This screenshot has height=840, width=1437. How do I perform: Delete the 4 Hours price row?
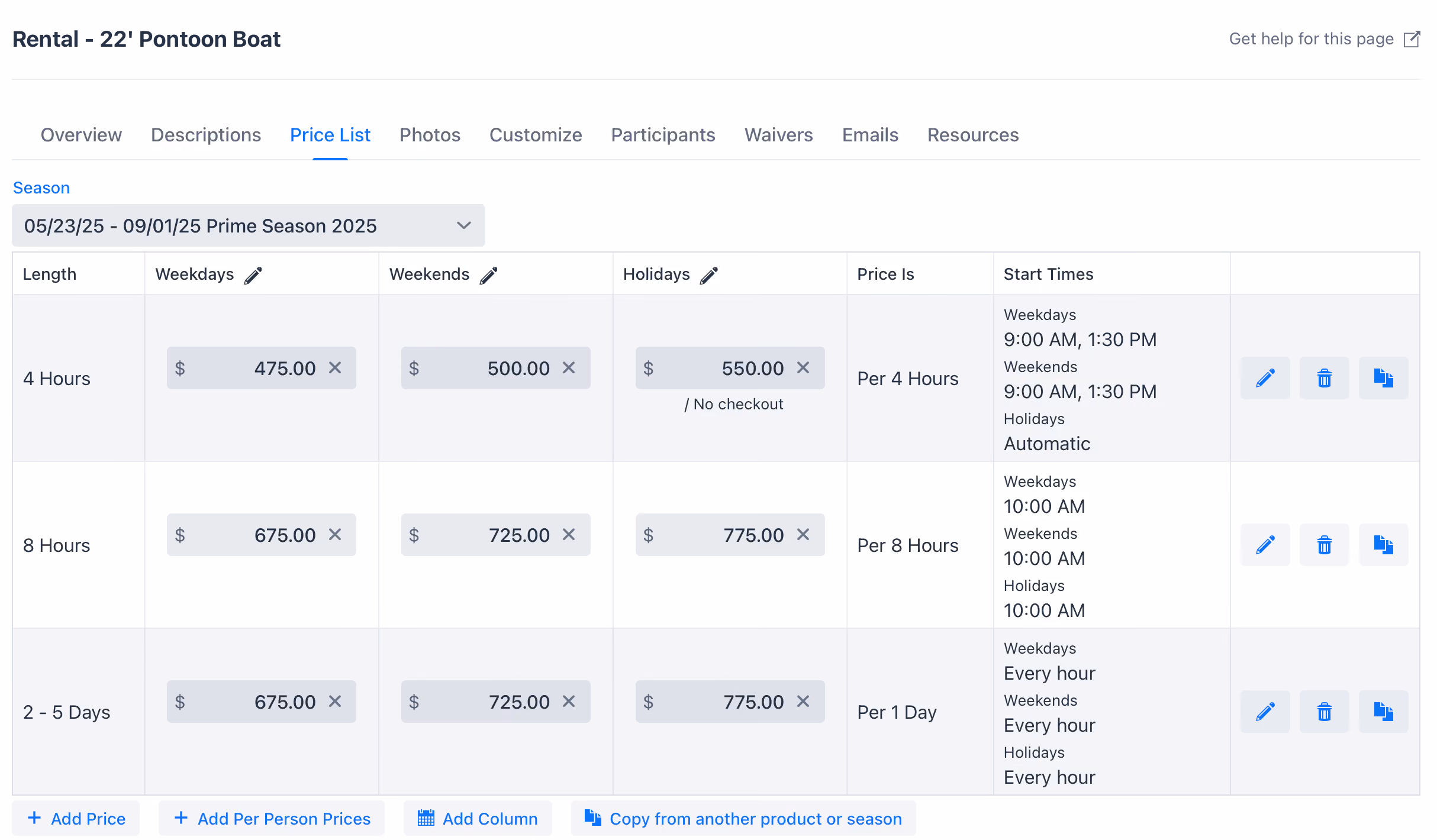pyautogui.click(x=1324, y=378)
